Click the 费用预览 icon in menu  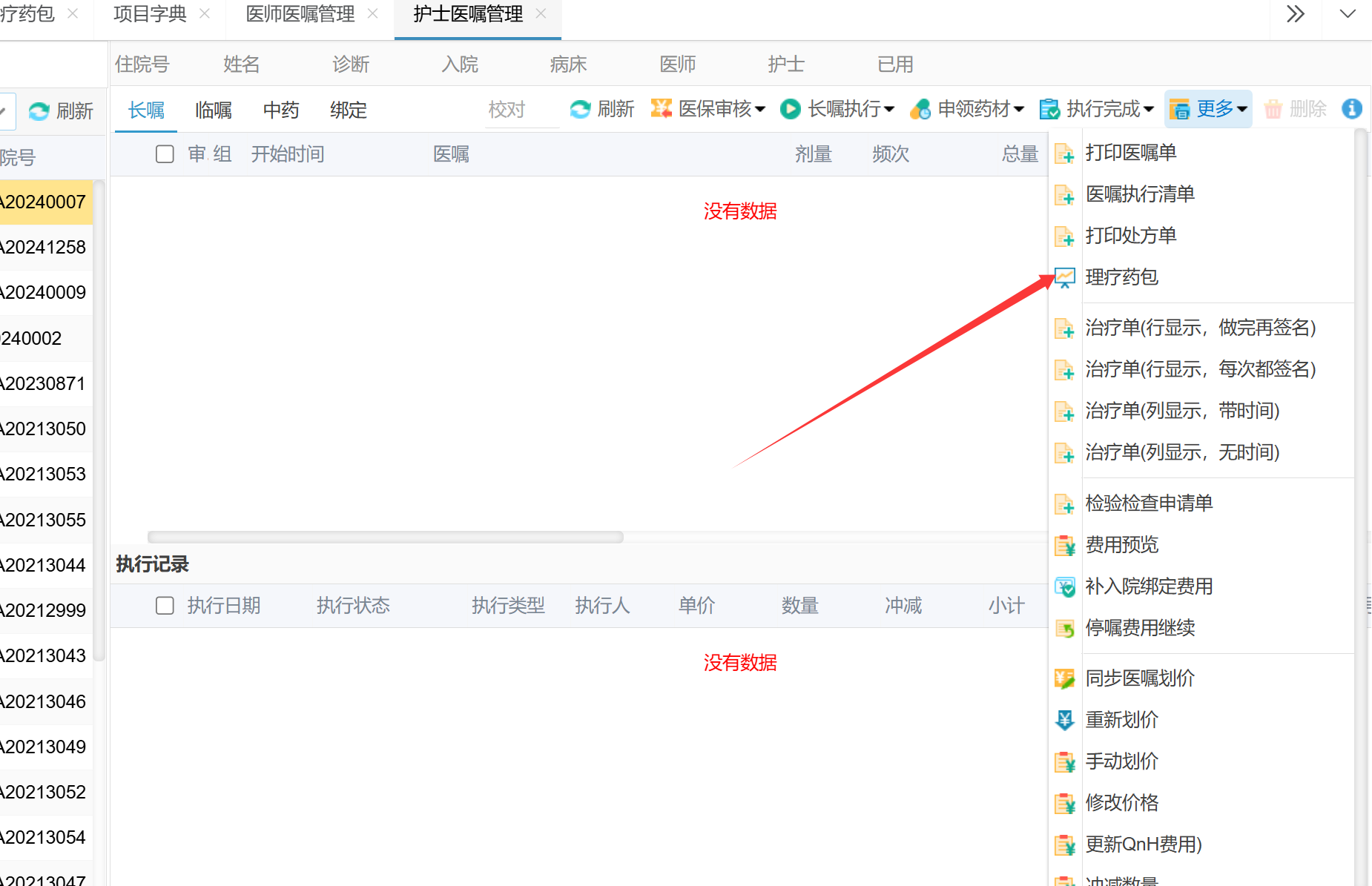(x=1065, y=546)
